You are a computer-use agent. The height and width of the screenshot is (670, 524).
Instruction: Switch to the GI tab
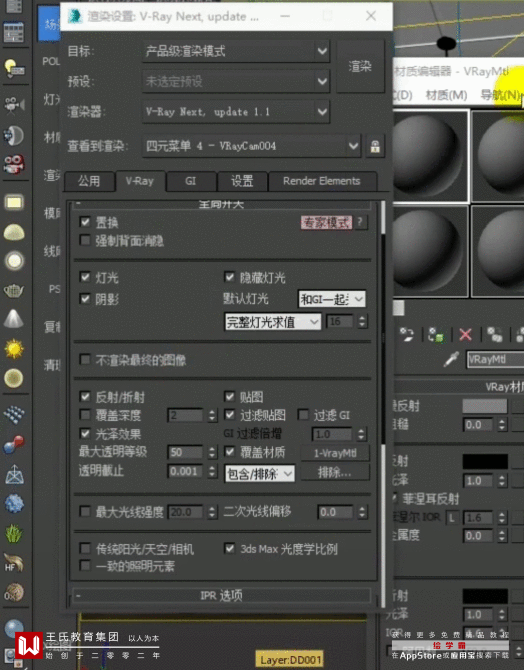(x=191, y=181)
